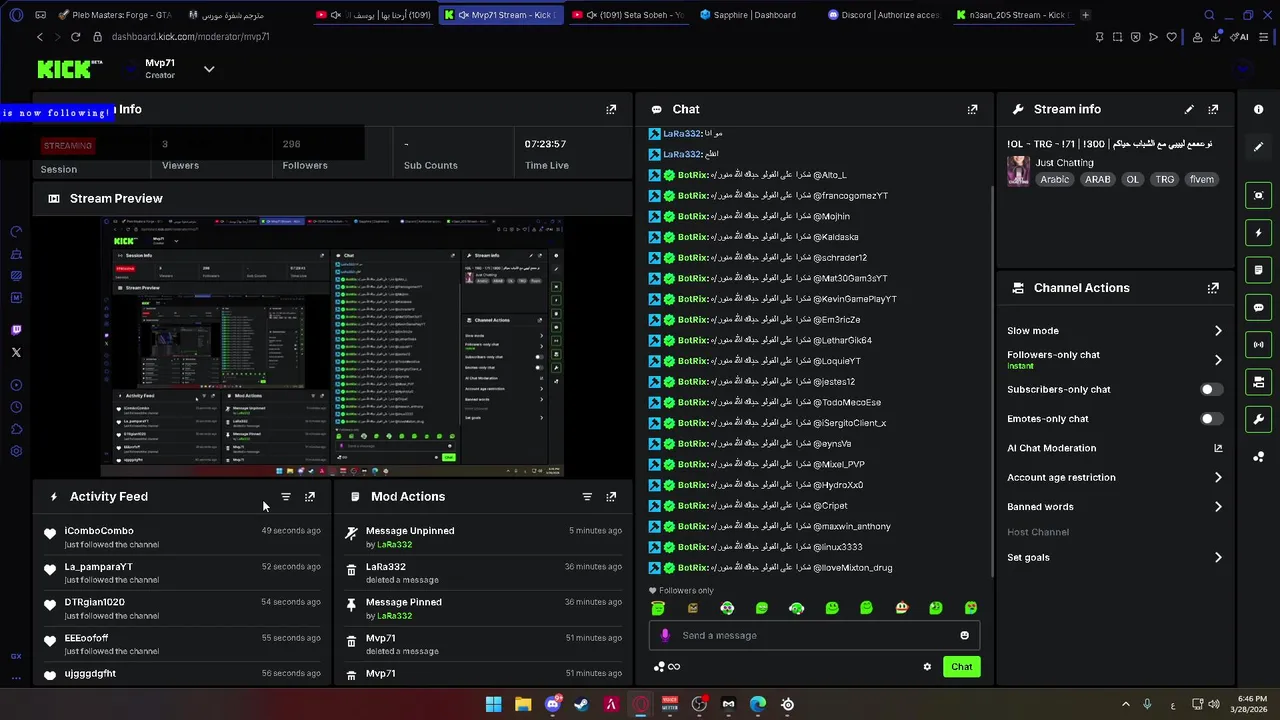The width and height of the screenshot is (1280, 720).
Task: Pop out the Channel Actions panel
Action: (x=1213, y=288)
